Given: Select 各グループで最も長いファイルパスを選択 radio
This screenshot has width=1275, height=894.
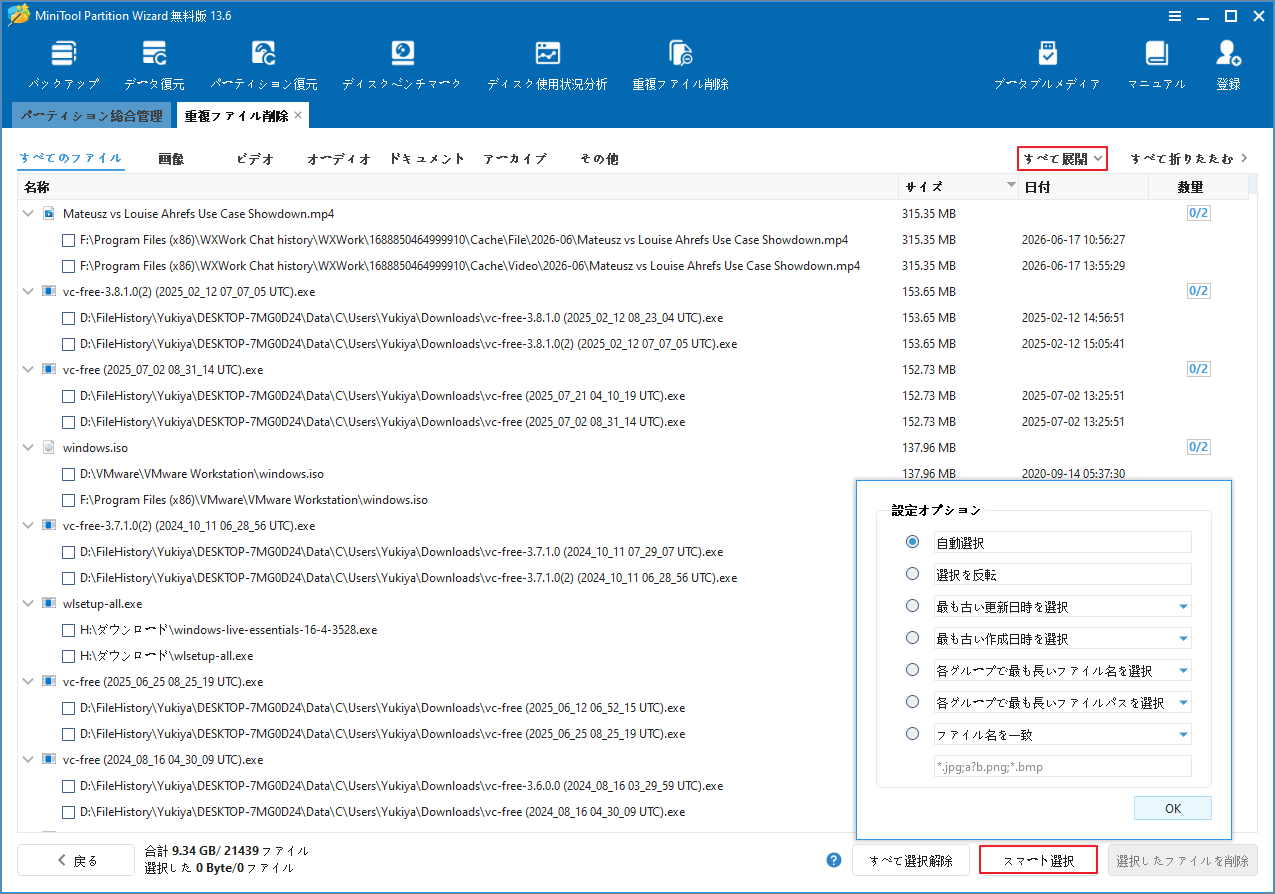Looking at the screenshot, I should click(x=912, y=701).
